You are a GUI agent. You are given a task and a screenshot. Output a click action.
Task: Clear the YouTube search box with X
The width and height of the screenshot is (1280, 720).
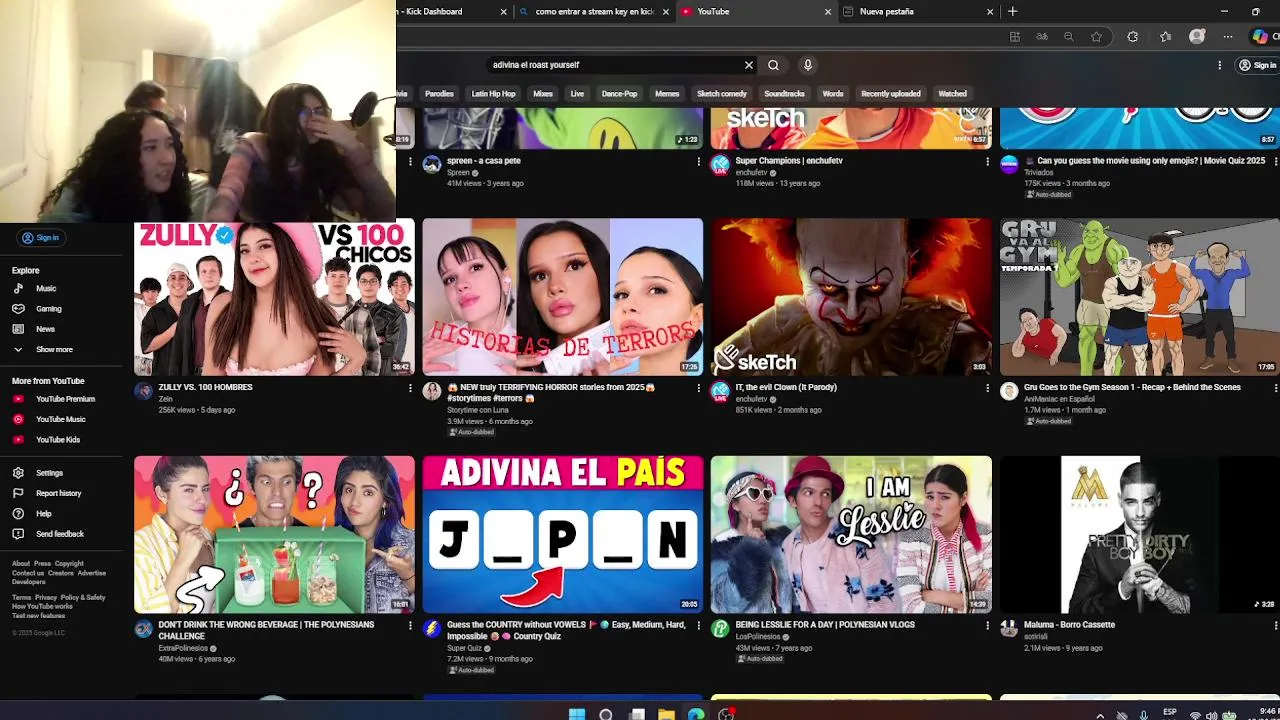(x=748, y=65)
